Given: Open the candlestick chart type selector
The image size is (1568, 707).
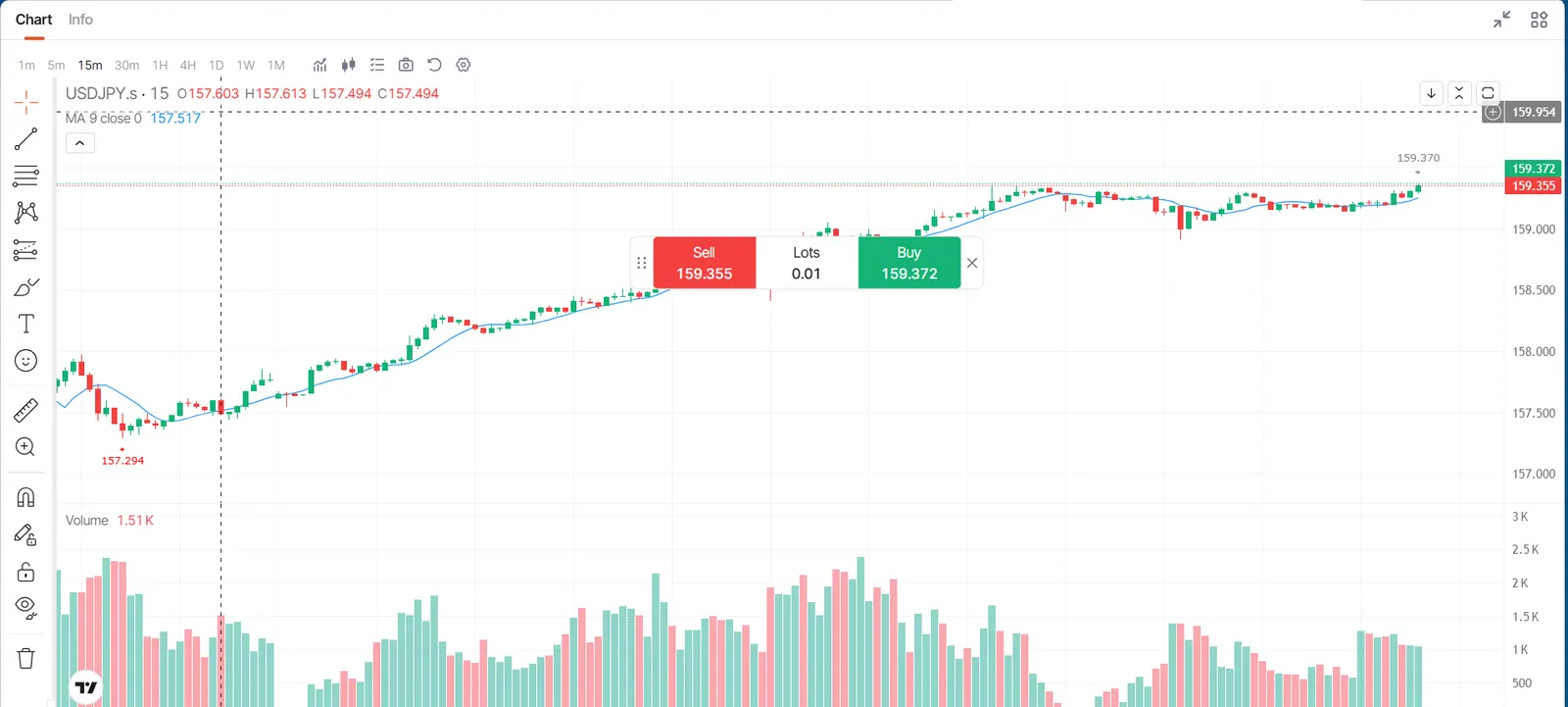Looking at the screenshot, I should [348, 65].
